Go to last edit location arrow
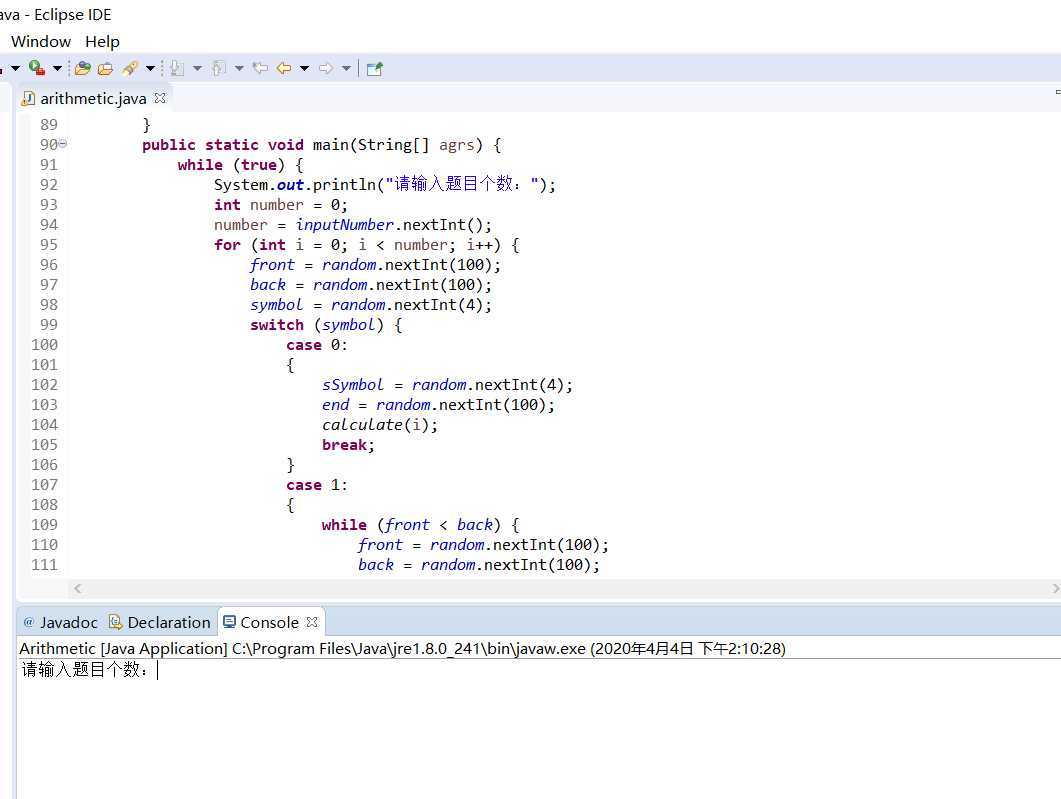Viewport: 1061px width, 799px height. [260, 68]
